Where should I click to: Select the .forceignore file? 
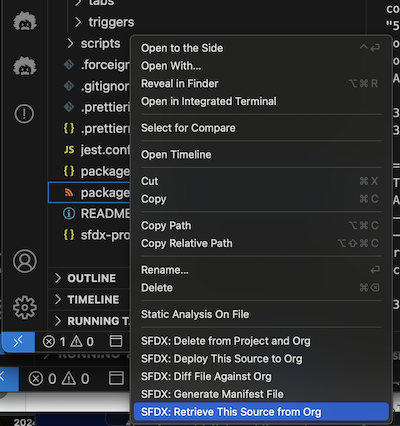click(96, 65)
